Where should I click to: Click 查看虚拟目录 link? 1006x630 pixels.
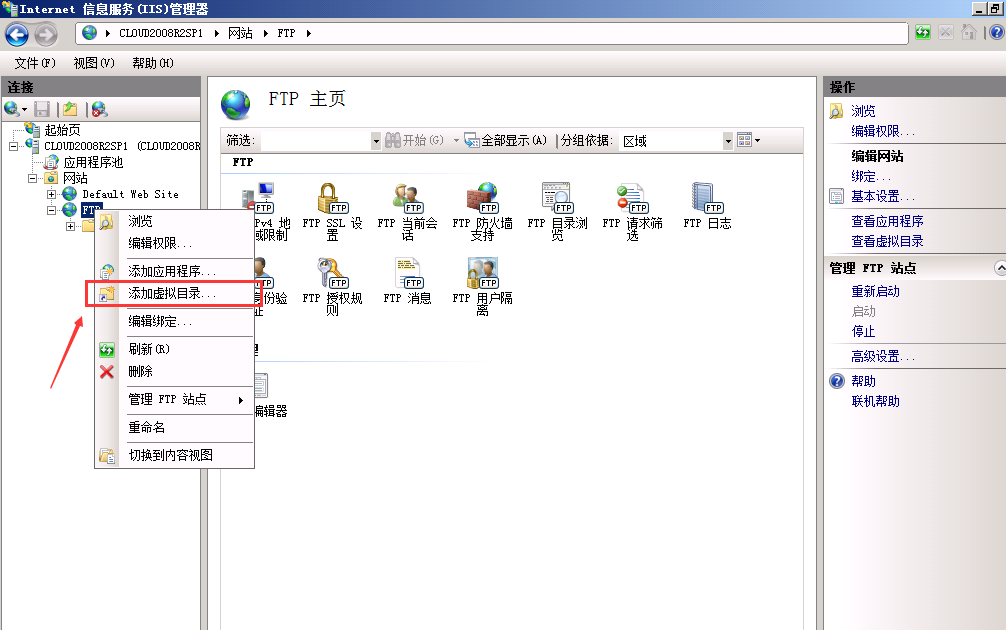(887, 241)
